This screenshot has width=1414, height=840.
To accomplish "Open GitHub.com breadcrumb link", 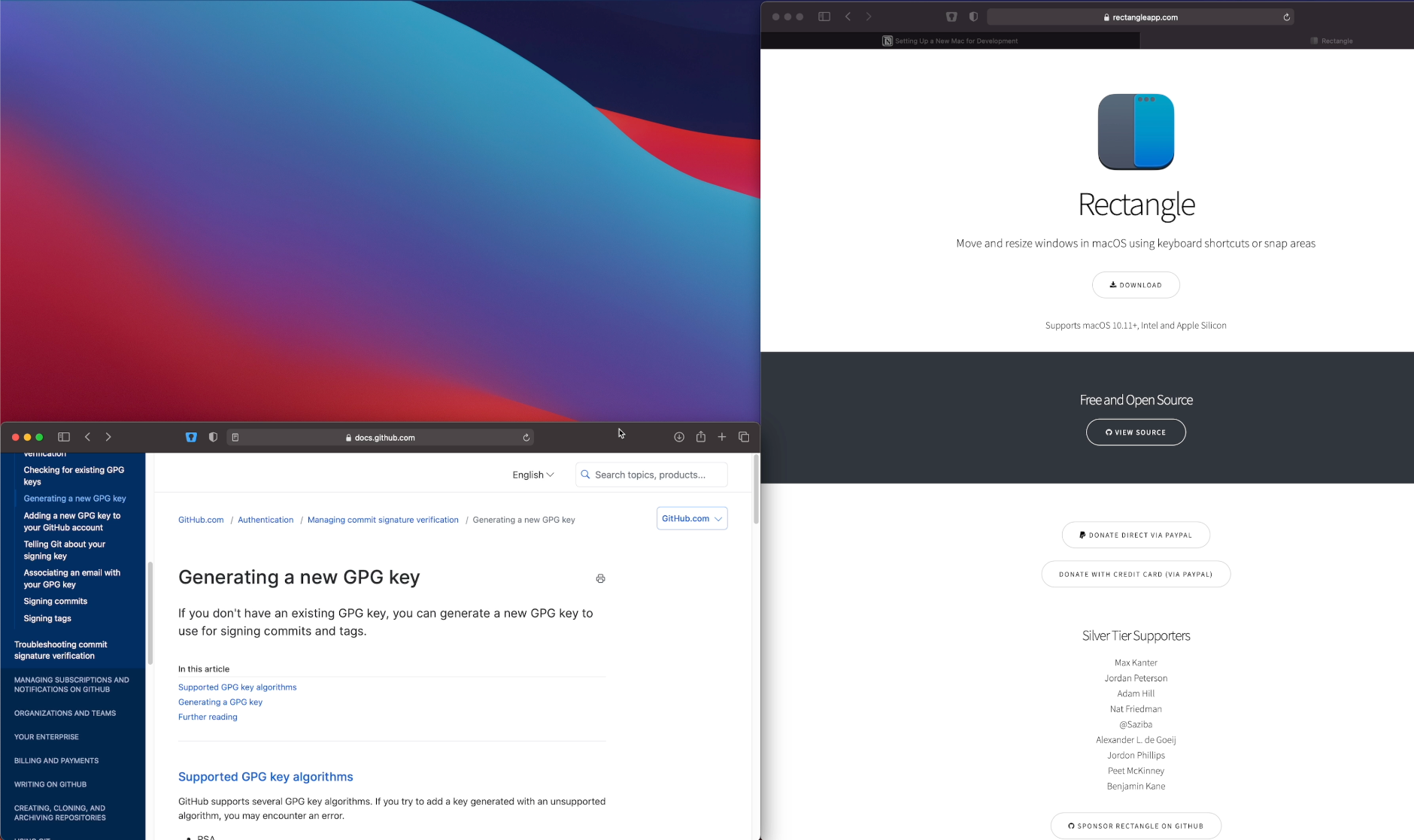I will [201, 520].
